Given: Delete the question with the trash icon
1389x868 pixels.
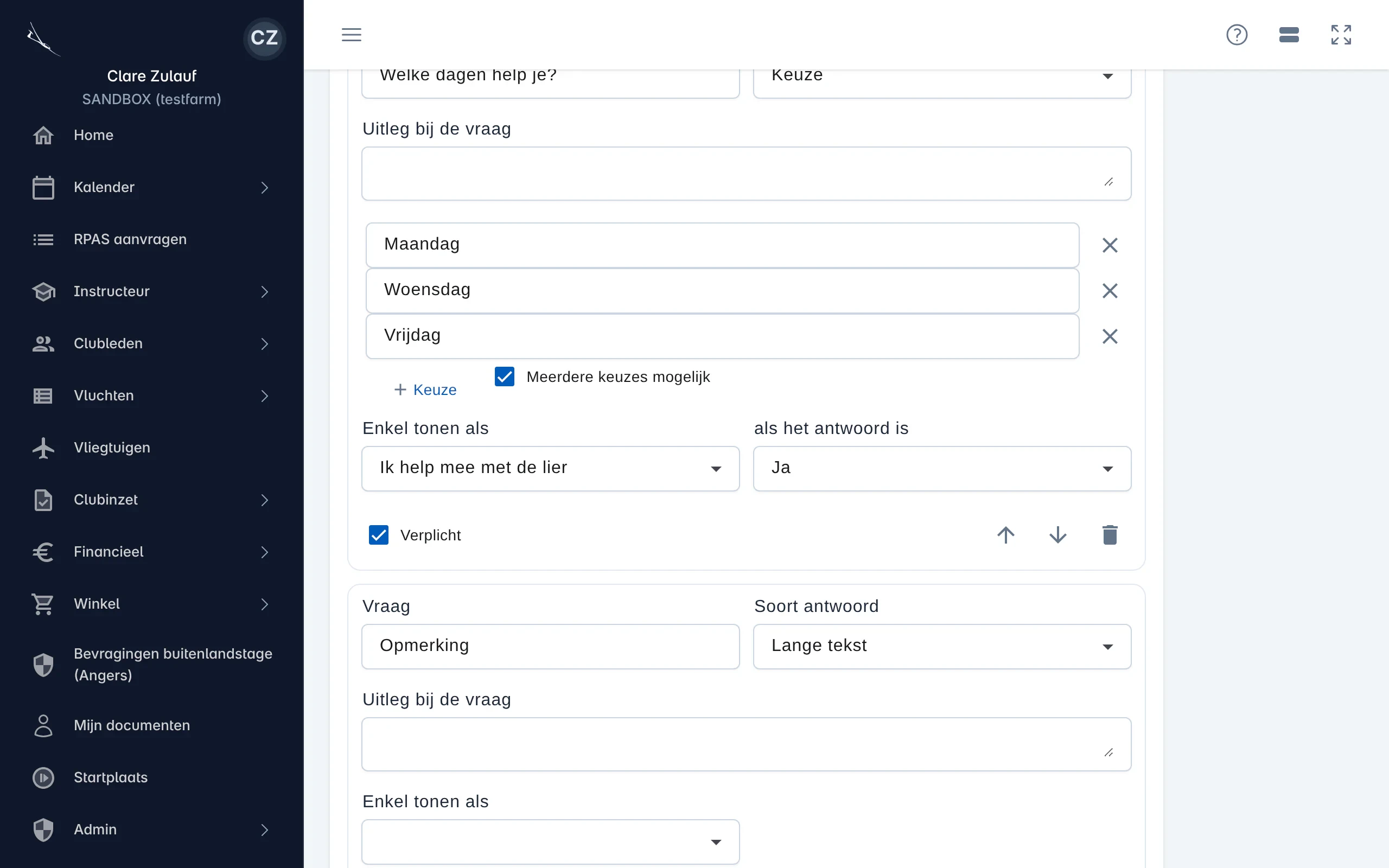Looking at the screenshot, I should (1110, 534).
